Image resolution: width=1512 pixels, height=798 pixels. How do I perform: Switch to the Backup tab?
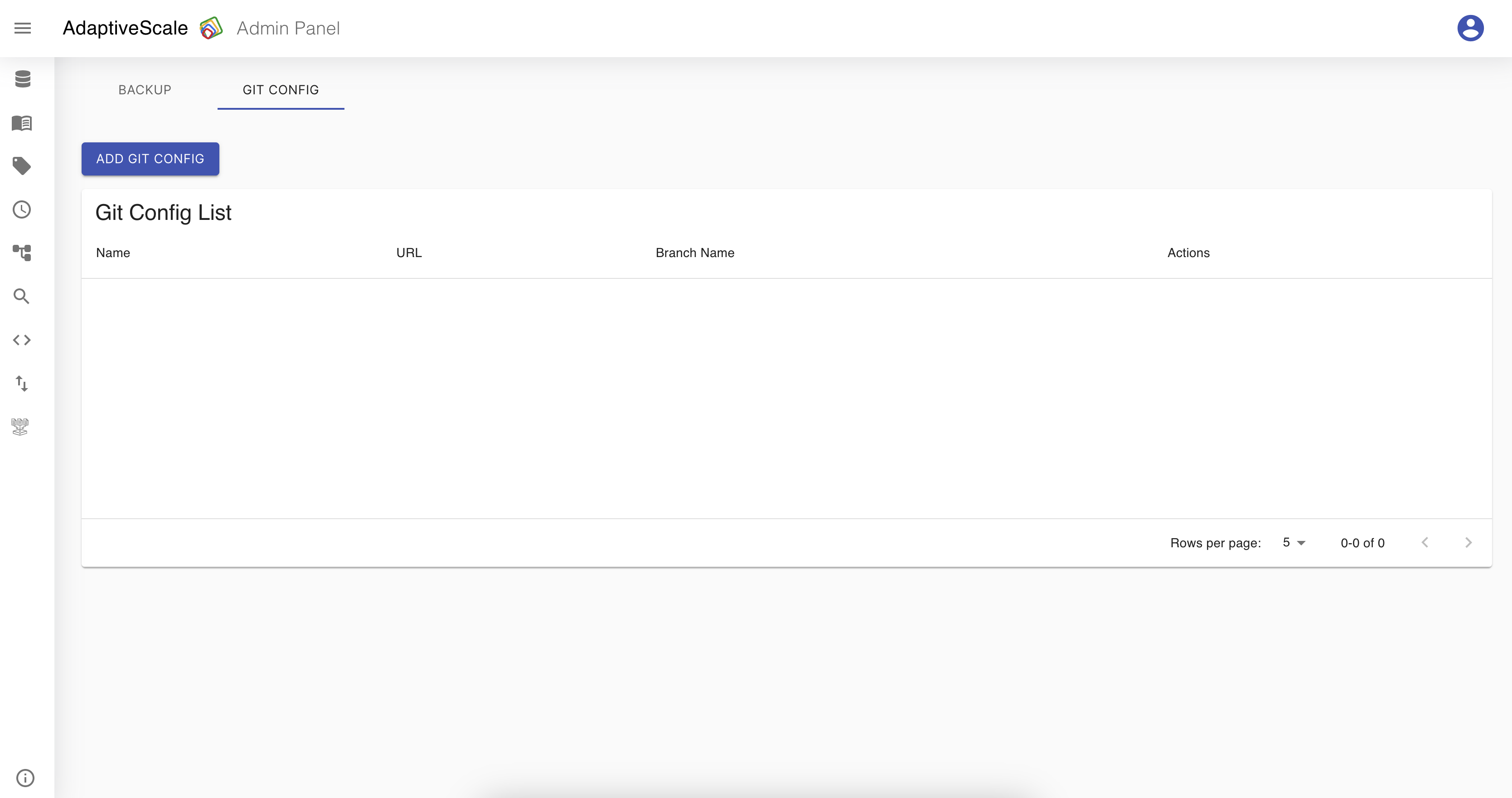(x=145, y=90)
